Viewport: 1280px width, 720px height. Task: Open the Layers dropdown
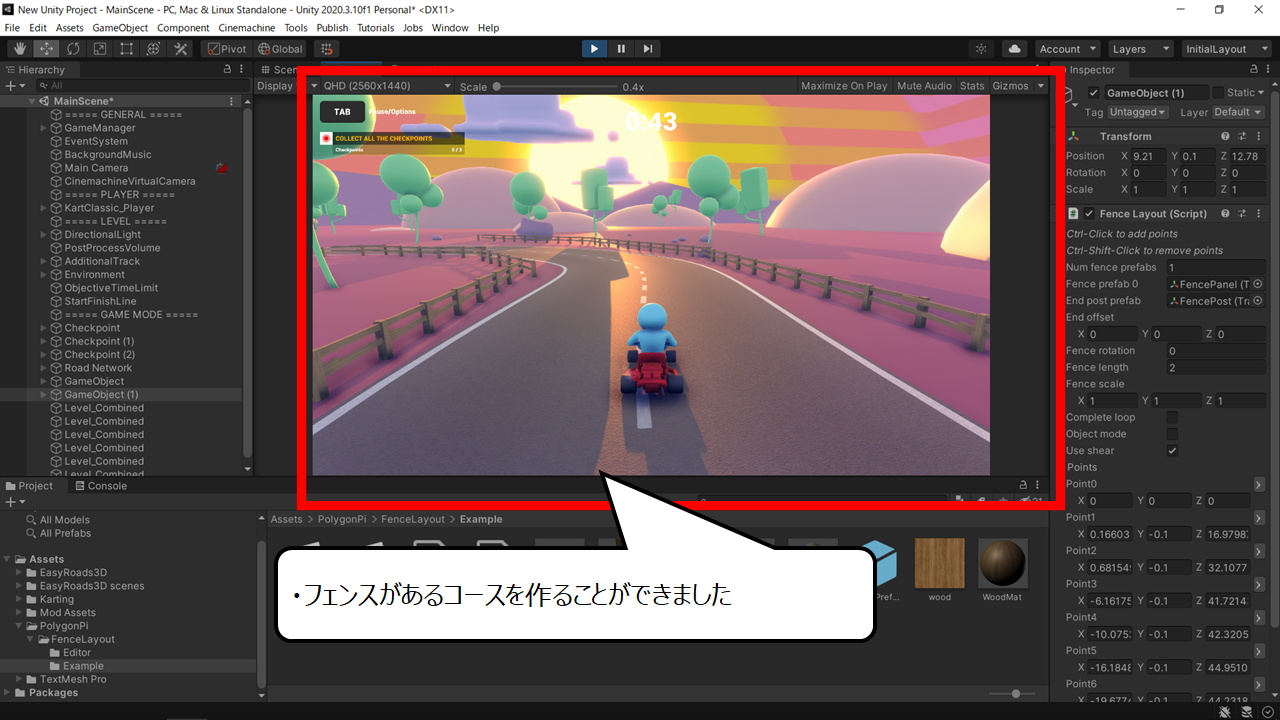coord(1139,49)
